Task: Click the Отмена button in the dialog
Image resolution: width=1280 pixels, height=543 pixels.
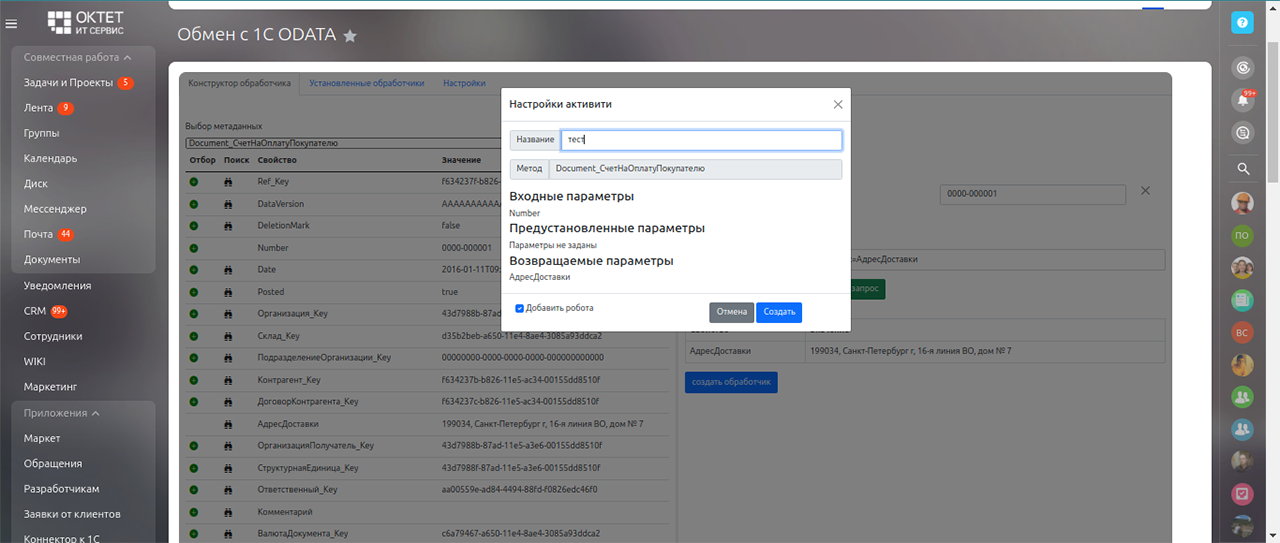Action: click(731, 312)
